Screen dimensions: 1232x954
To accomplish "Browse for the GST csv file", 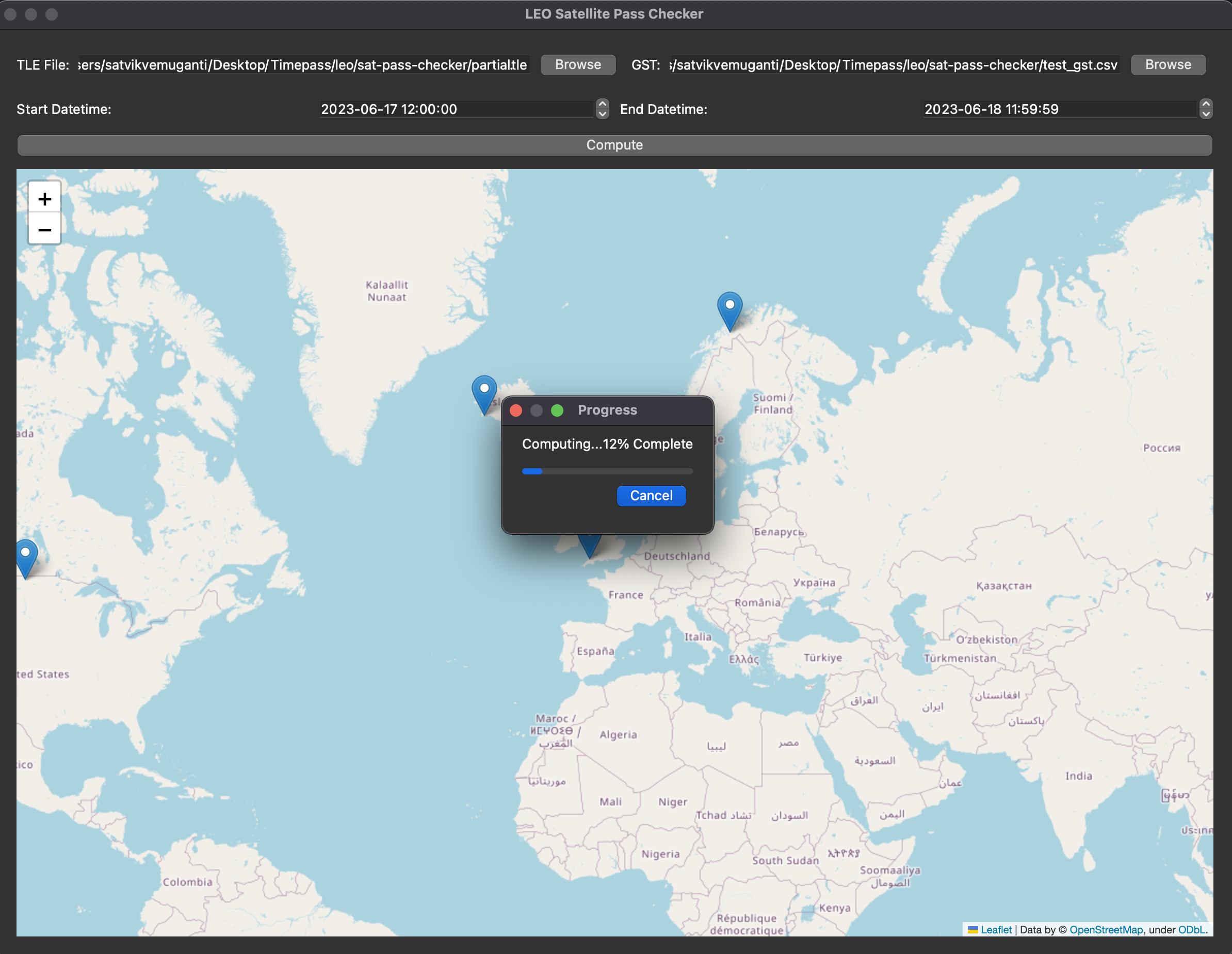I will 1168,65.
